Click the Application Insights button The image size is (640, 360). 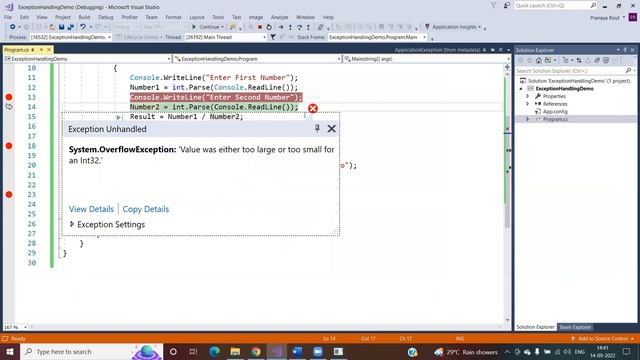(x=453, y=27)
